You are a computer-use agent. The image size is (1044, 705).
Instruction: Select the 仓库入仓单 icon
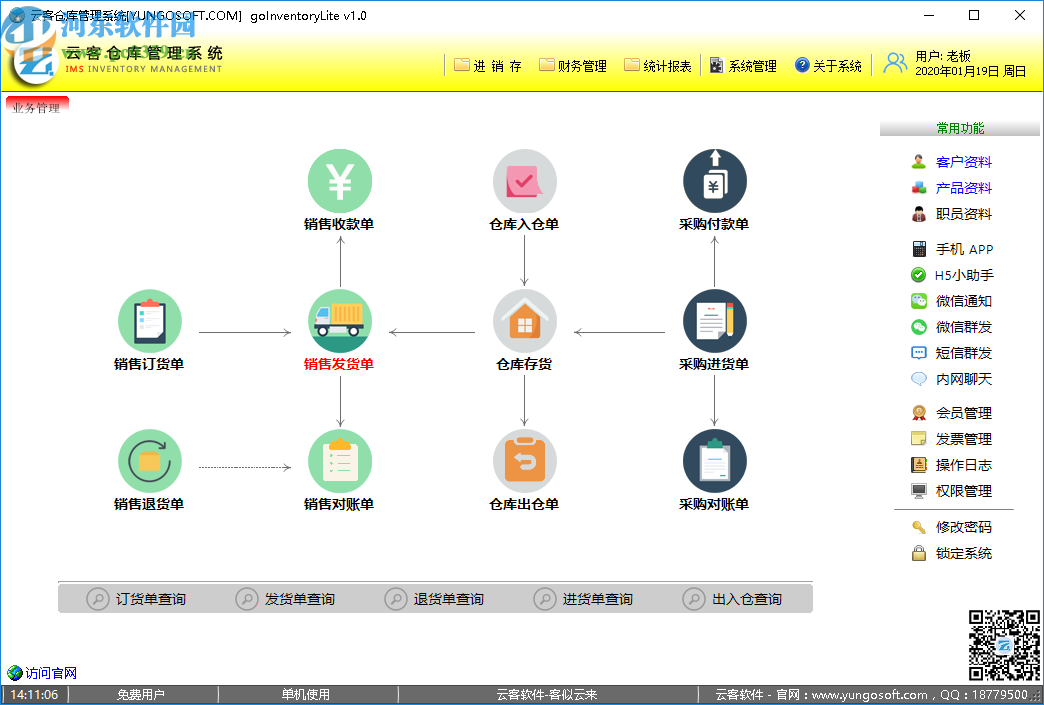click(x=524, y=180)
